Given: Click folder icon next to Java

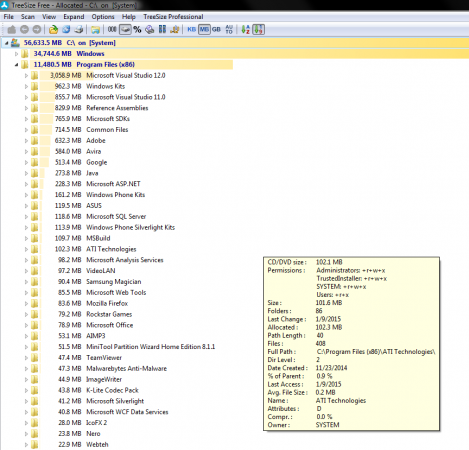Looking at the screenshot, I should coord(35,173).
